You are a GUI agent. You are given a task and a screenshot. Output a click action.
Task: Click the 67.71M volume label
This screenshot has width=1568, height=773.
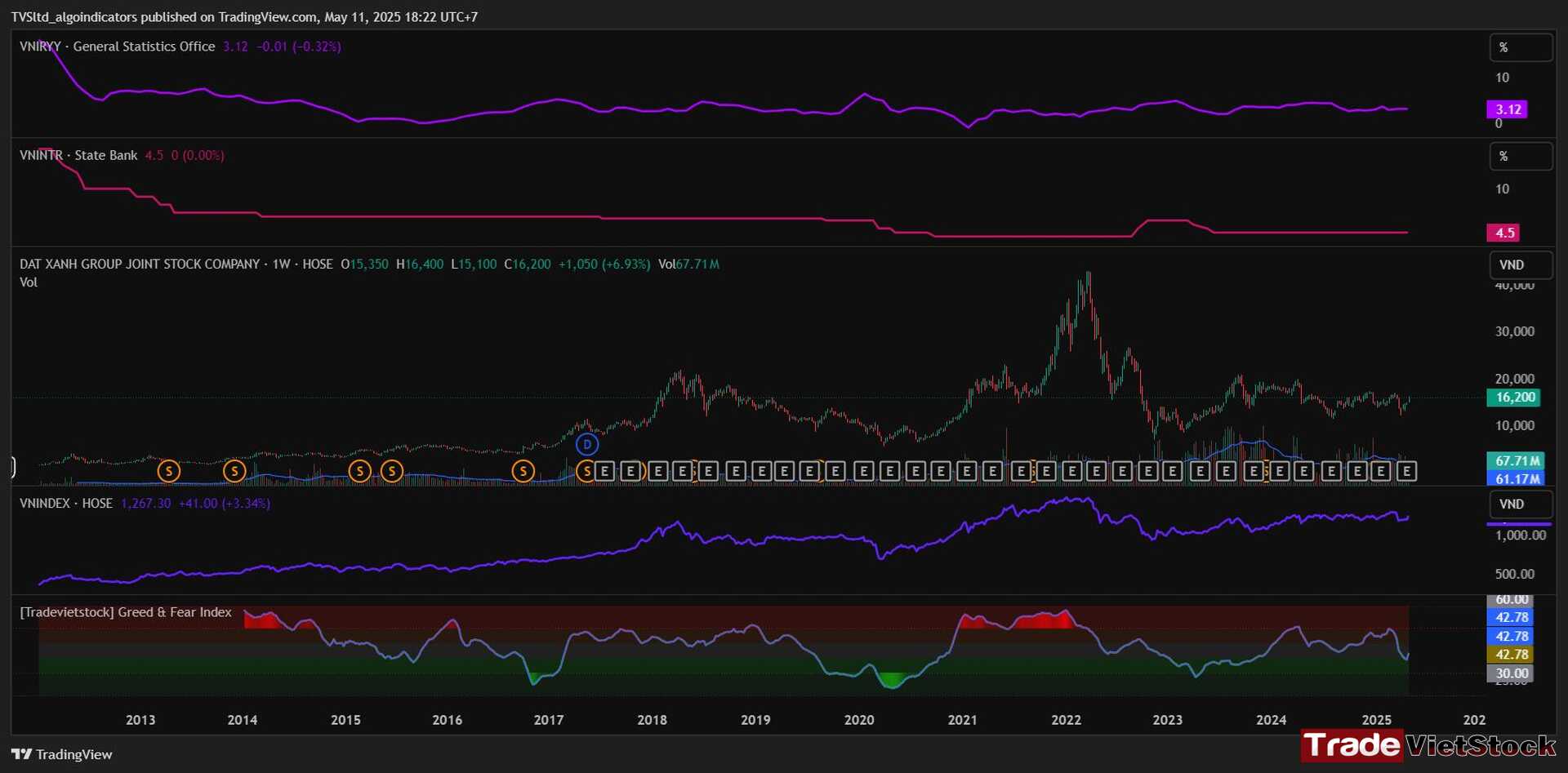pyautogui.click(x=1517, y=461)
